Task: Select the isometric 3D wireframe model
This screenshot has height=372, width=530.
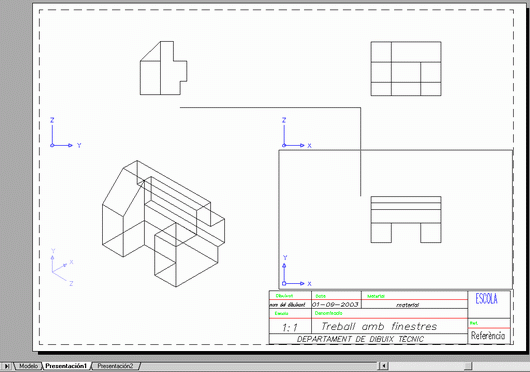Action: pos(163,224)
